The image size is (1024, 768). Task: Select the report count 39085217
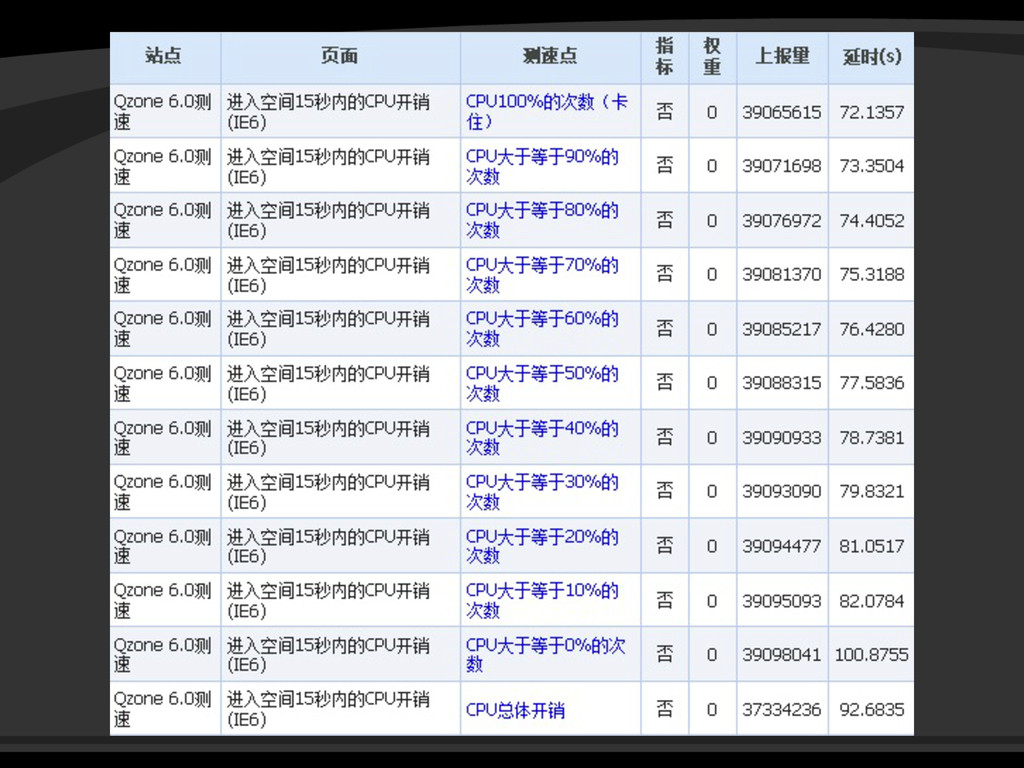(x=781, y=329)
